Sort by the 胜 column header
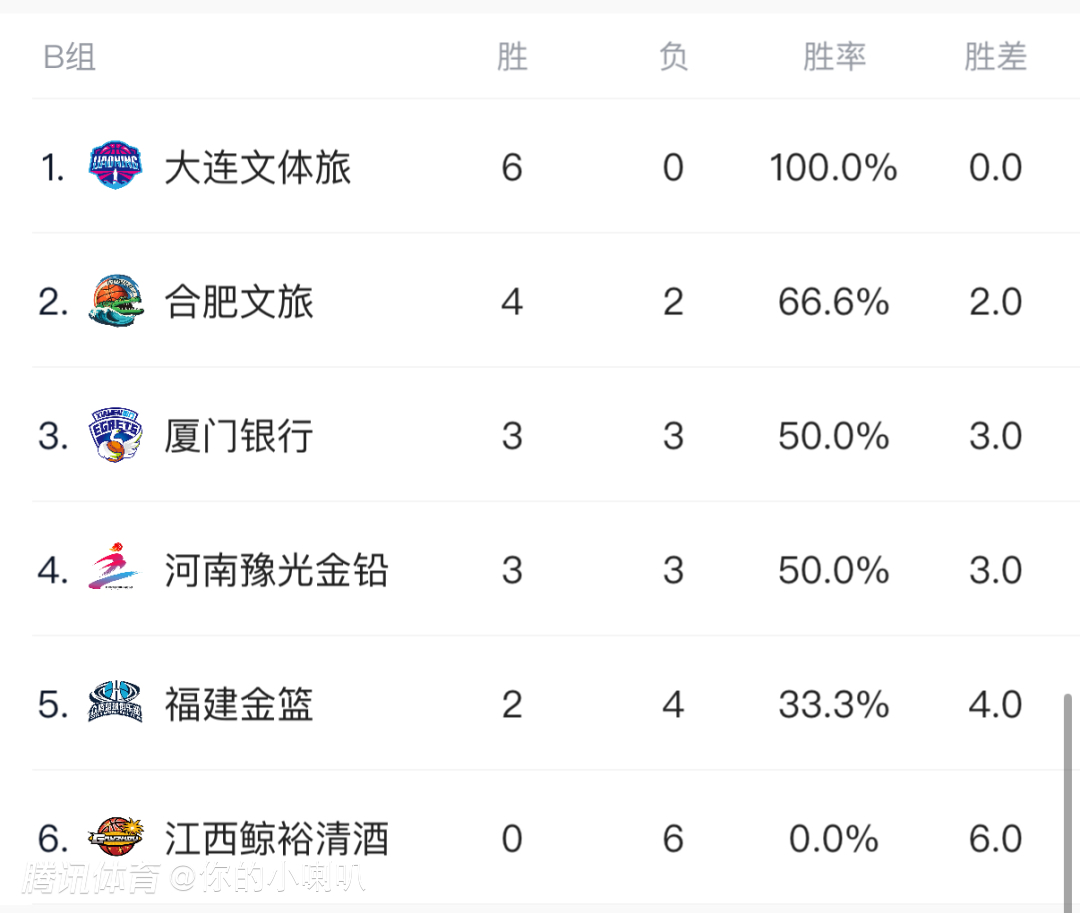The image size is (1080, 913). click(512, 58)
